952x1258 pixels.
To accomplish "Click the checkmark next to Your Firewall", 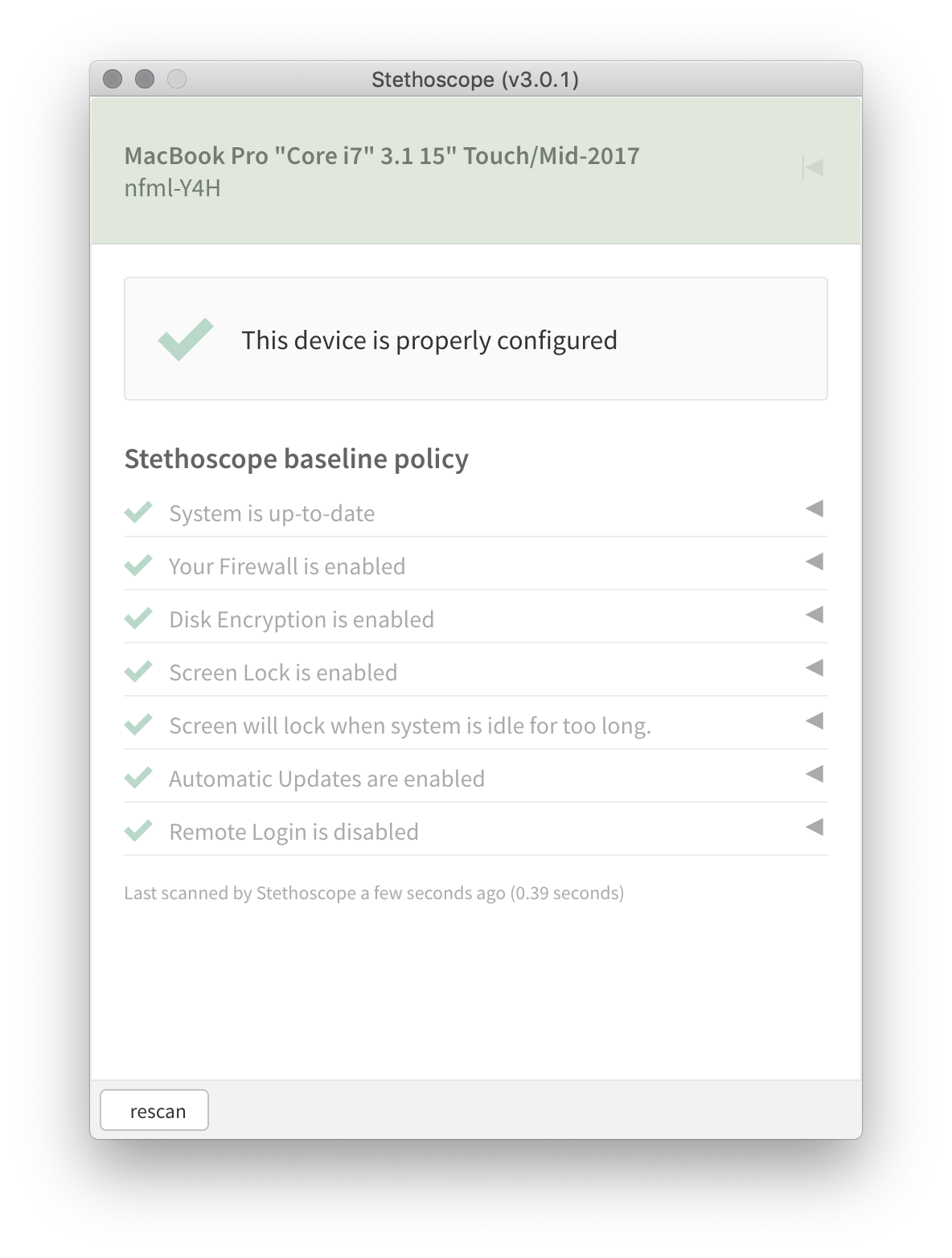I will pyautogui.click(x=139, y=565).
